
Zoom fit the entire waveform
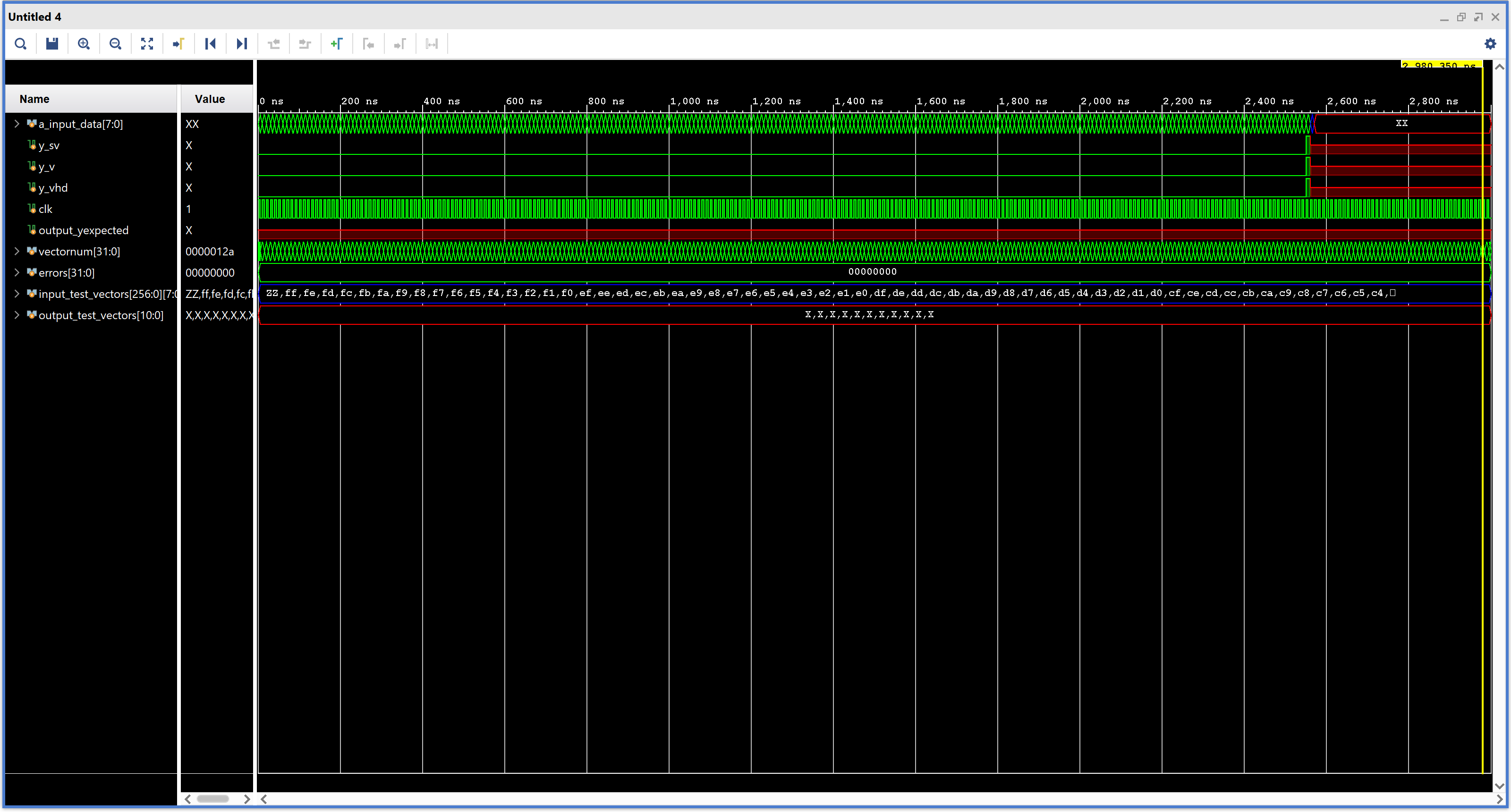tap(147, 44)
